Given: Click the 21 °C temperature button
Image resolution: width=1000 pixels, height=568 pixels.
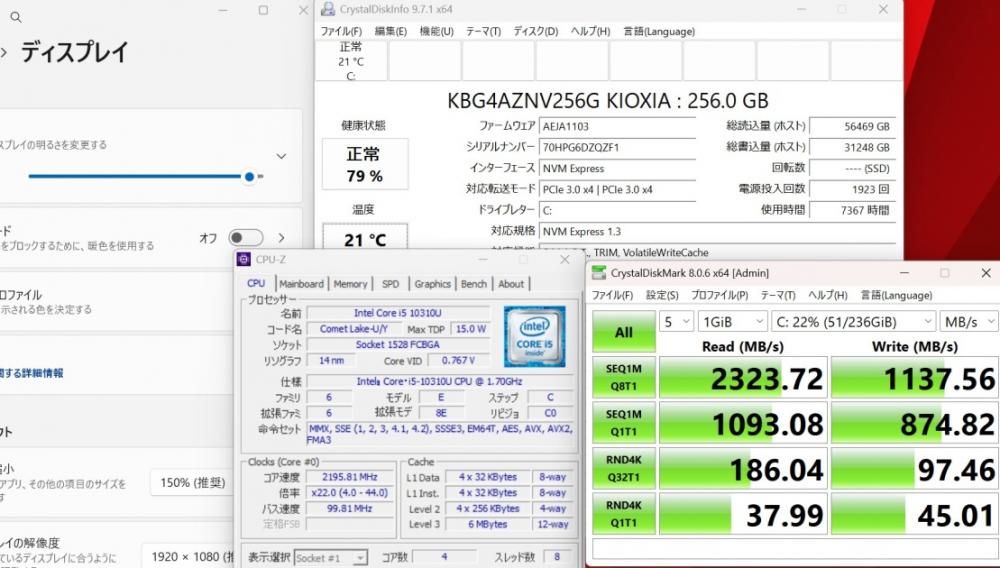Looking at the screenshot, I should [365, 237].
